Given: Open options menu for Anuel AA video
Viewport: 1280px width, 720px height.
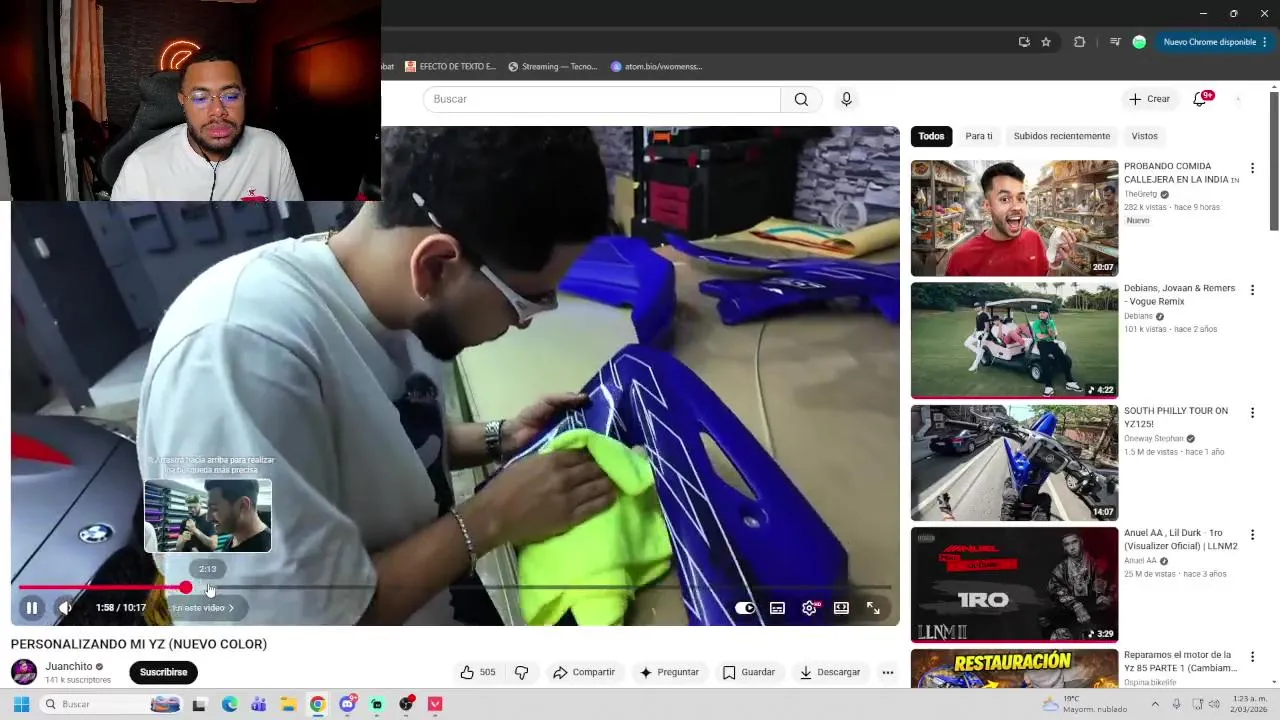Looking at the screenshot, I should [1252, 535].
